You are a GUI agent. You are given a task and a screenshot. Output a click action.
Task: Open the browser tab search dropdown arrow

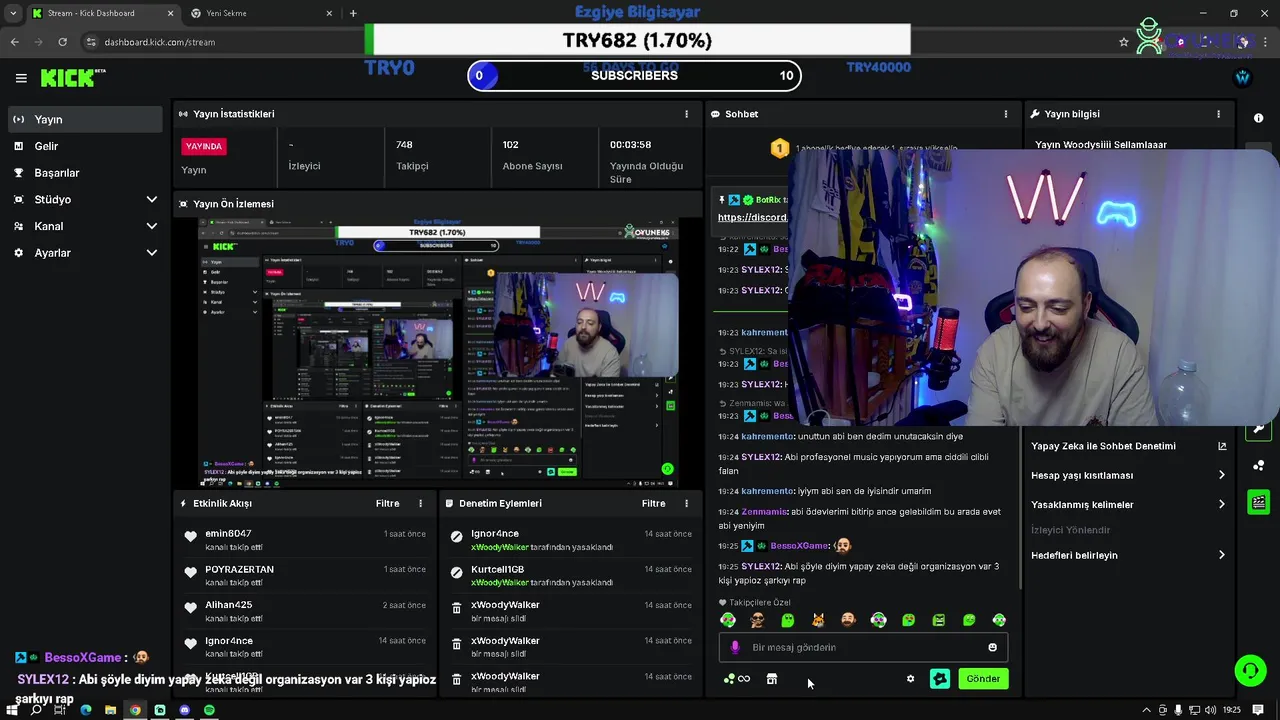pyautogui.click(x=12, y=13)
